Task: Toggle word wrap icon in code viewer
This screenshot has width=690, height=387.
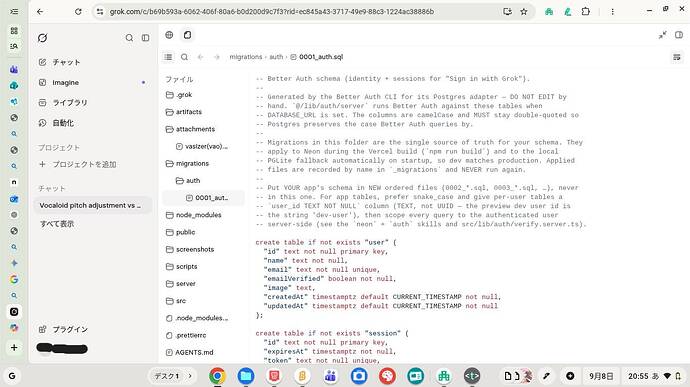Action: 677,57
